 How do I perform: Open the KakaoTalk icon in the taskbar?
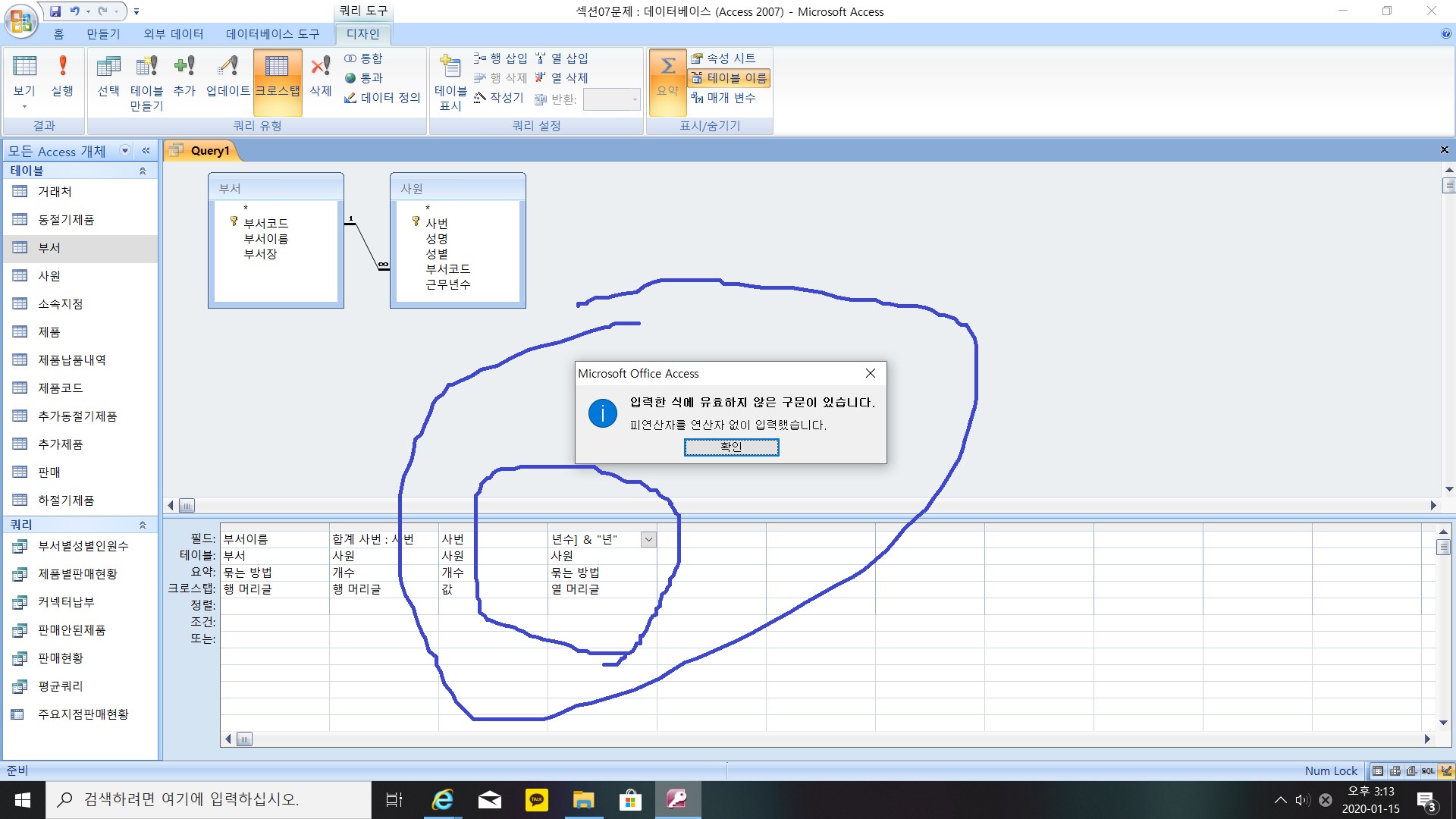tap(536, 799)
